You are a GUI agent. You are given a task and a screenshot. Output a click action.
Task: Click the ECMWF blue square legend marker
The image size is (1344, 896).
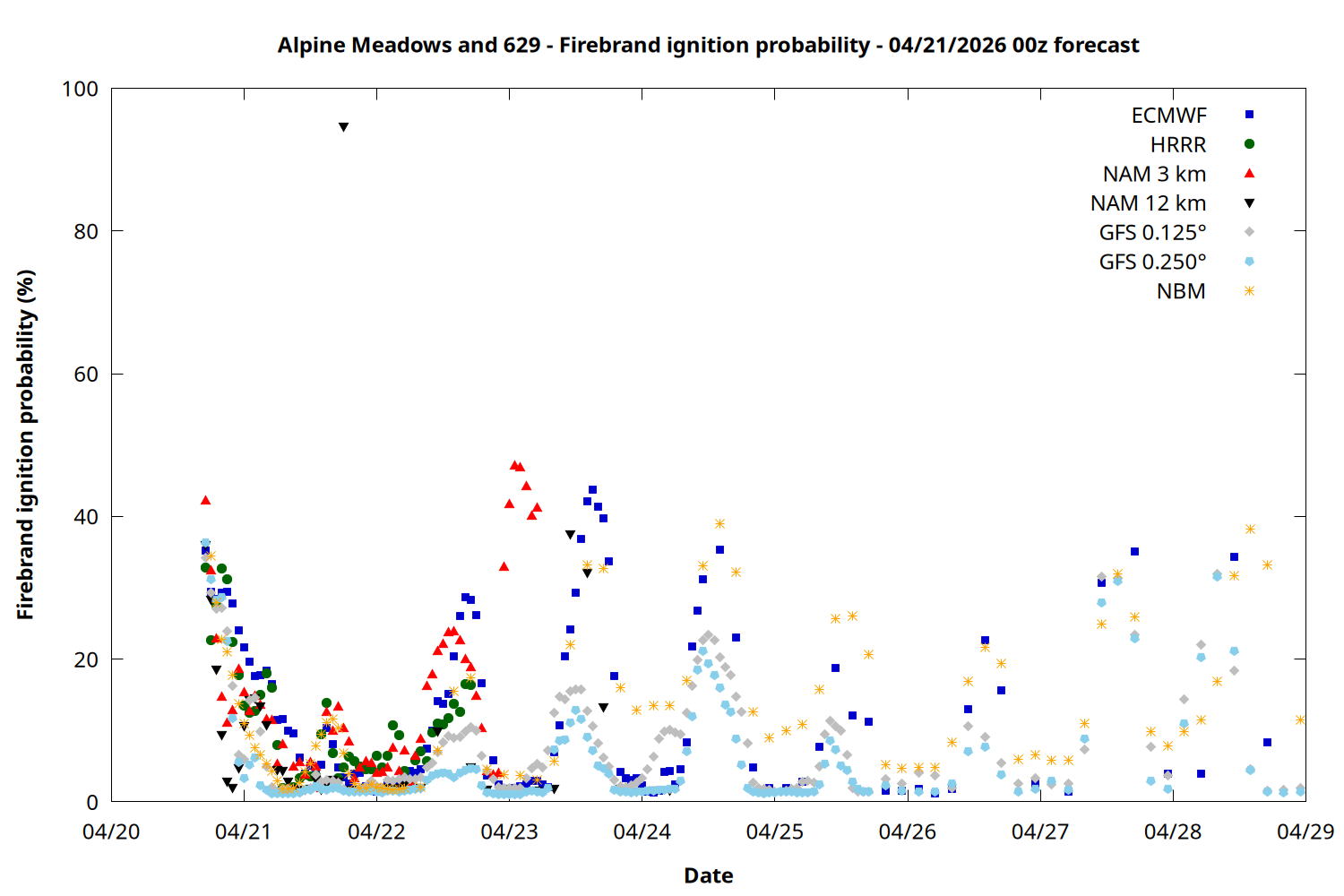coord(1249,115)
